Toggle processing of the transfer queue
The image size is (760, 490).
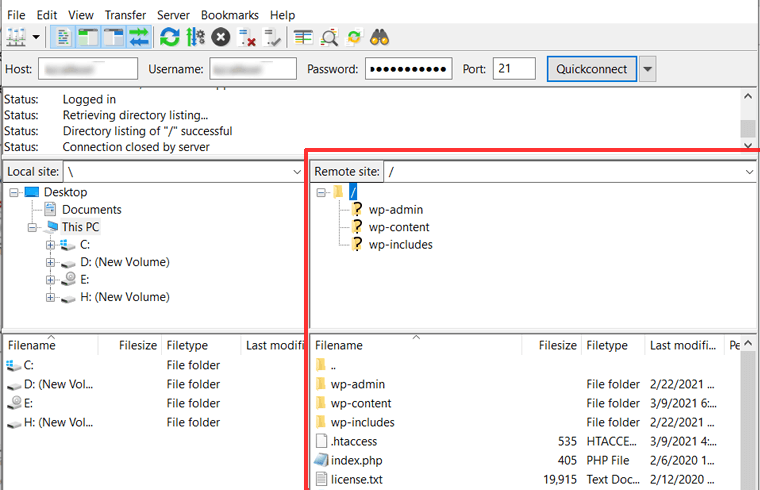tap(195, 38)
